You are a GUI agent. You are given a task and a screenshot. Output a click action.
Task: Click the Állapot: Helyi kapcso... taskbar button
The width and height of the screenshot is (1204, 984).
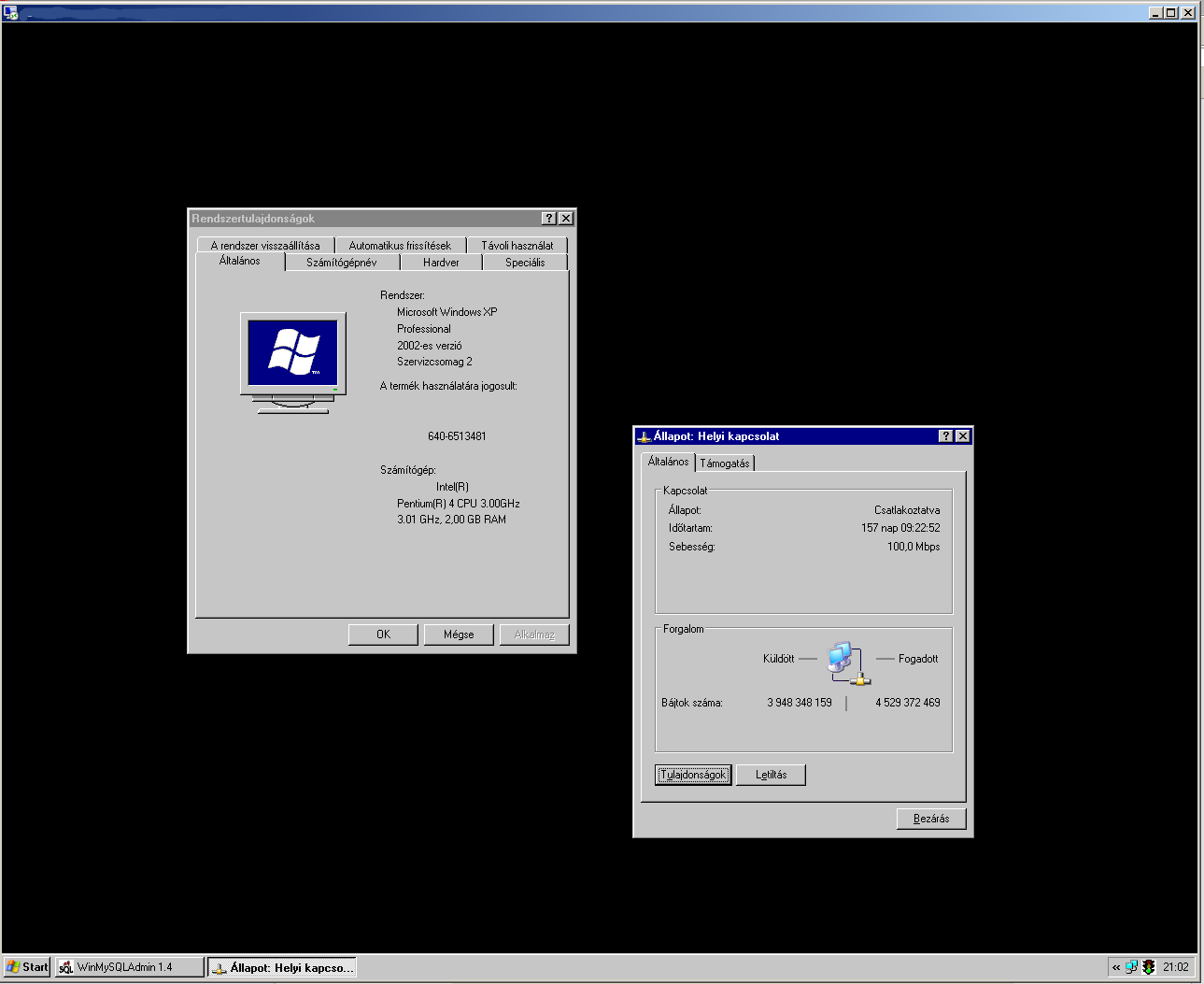(281, 967)
